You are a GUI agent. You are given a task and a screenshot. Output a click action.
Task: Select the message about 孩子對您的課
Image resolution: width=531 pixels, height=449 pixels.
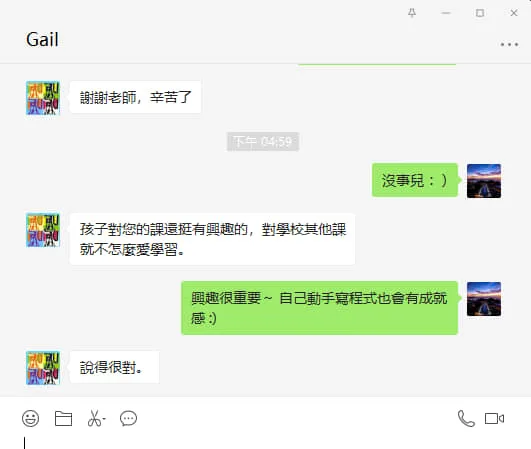[x=212, y=239]
